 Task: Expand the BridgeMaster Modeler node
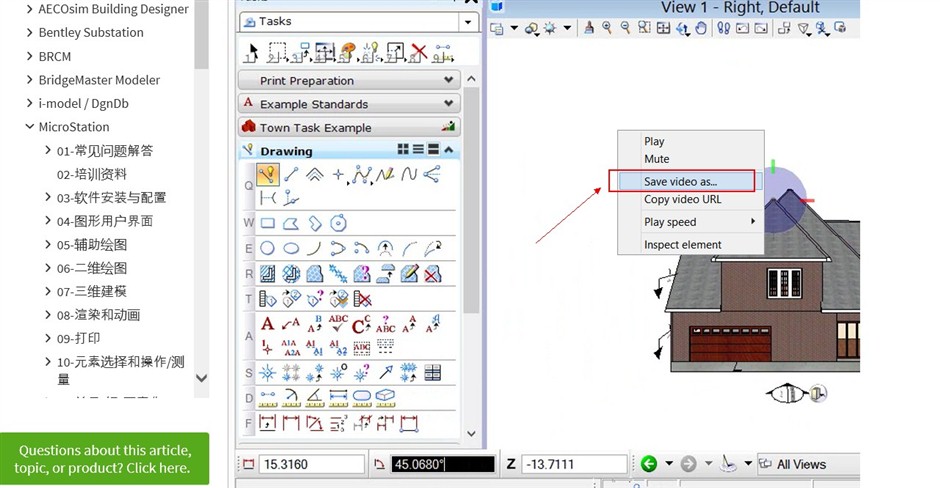click(29, 79)
